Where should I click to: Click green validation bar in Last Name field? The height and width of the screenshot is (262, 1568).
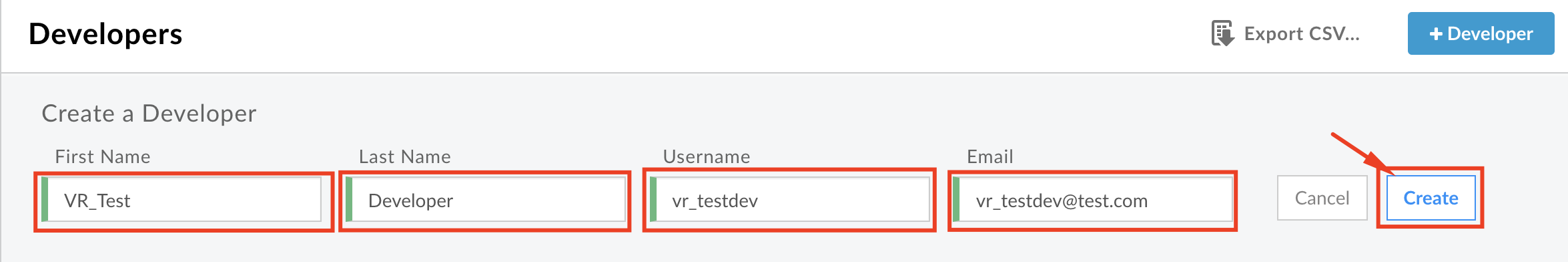[349, 200]
